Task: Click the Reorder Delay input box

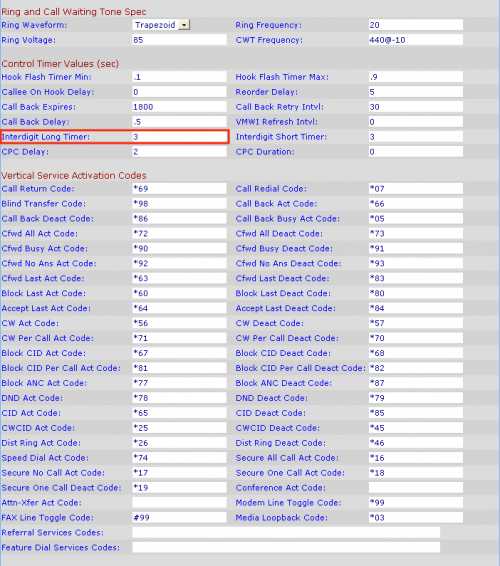Action: point(416,92)
